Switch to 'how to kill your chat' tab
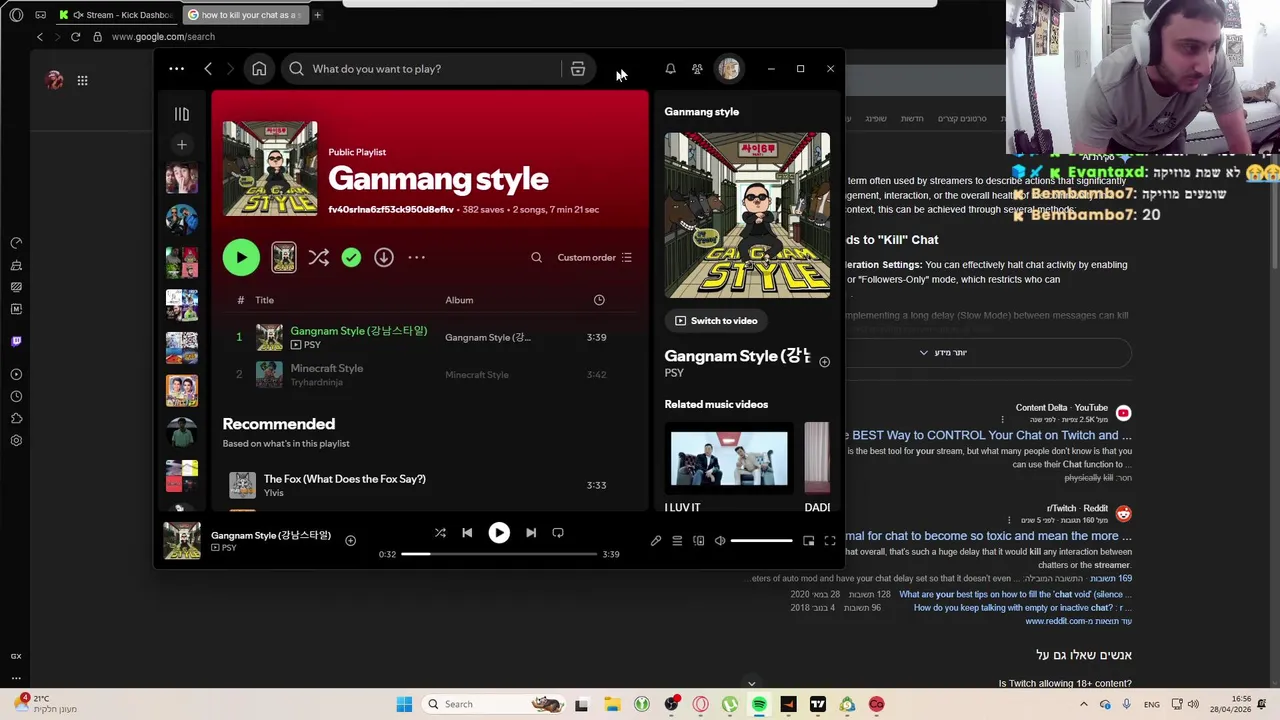1280x720 pixels. (246, 15)
